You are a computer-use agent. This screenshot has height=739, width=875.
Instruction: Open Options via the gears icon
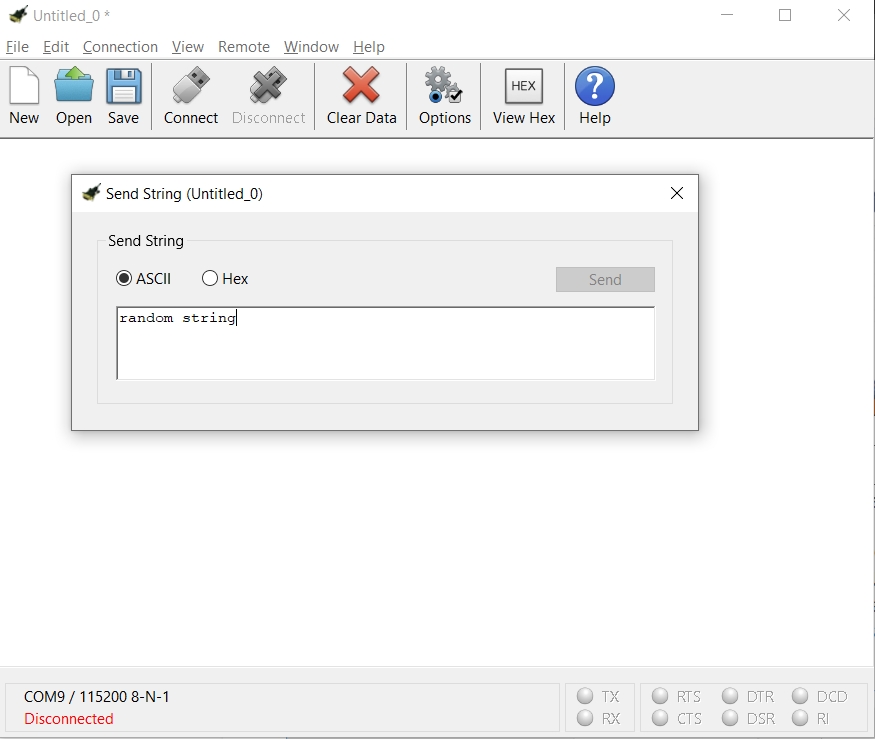(444, 87)
